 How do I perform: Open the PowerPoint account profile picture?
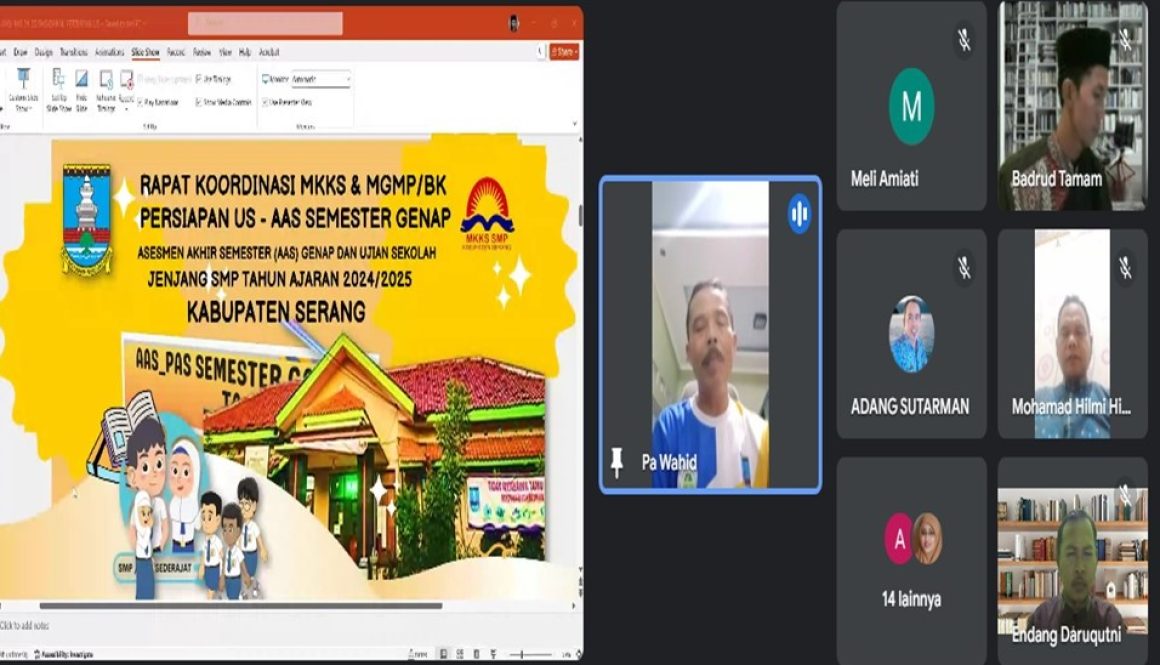coord(514,23)
